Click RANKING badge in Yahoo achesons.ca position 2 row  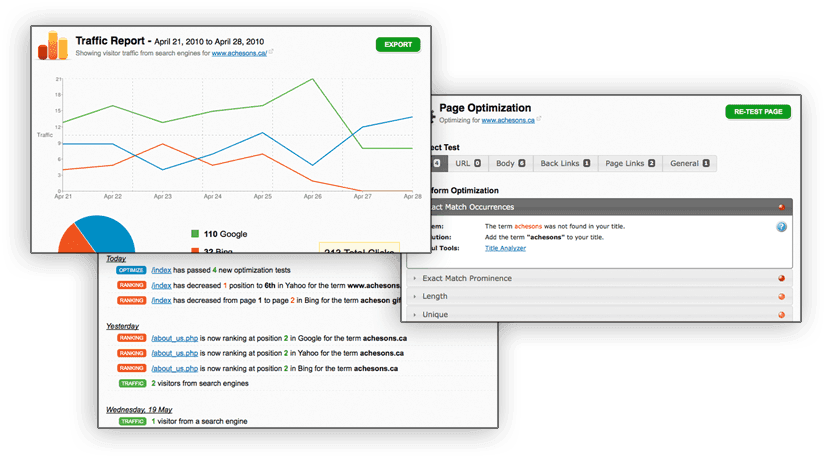point(131,353)
